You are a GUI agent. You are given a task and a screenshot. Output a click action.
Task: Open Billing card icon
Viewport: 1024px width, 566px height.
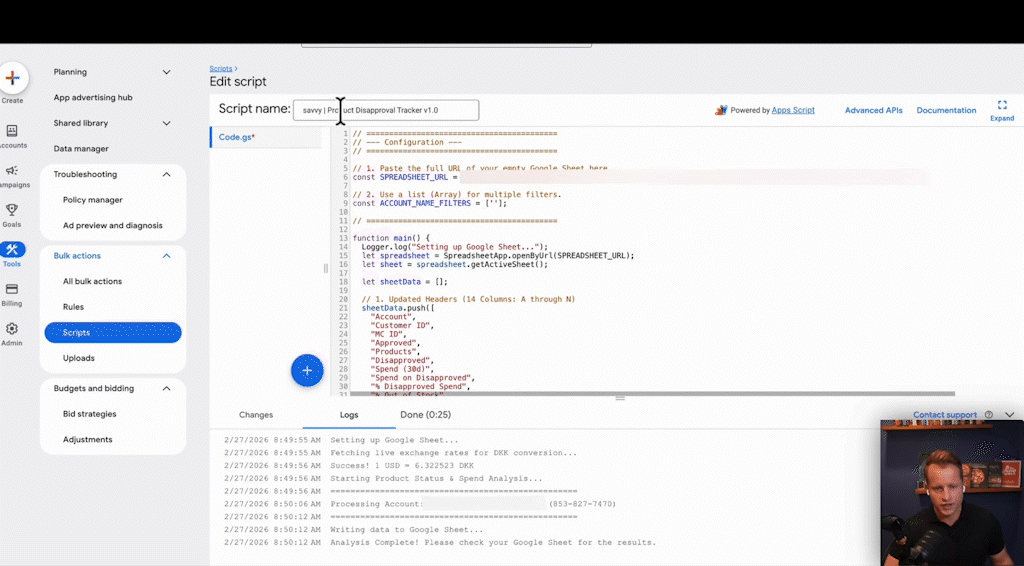point(12,289)
